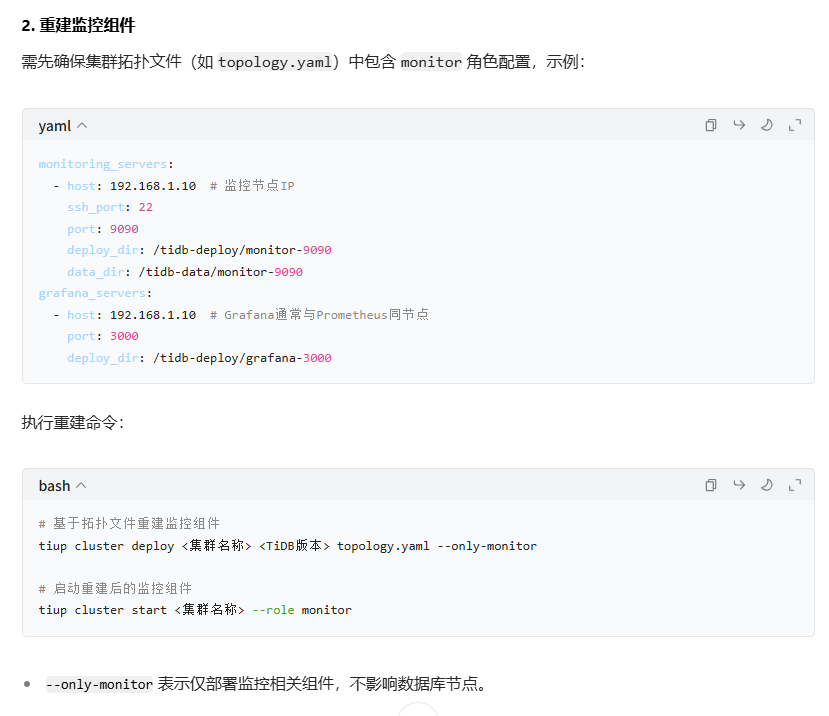The height and width of the screenshot is (716, 829).
Task: Collapse the bash code block
Action: click(79, 485)
